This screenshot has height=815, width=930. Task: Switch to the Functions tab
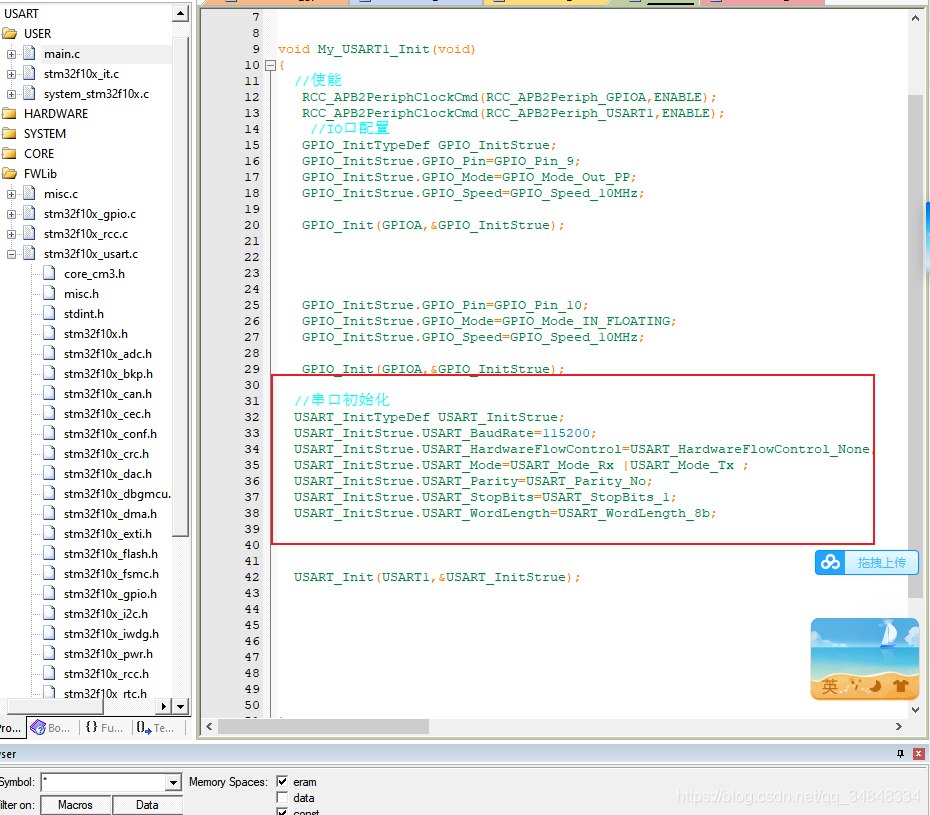[104, 728]
